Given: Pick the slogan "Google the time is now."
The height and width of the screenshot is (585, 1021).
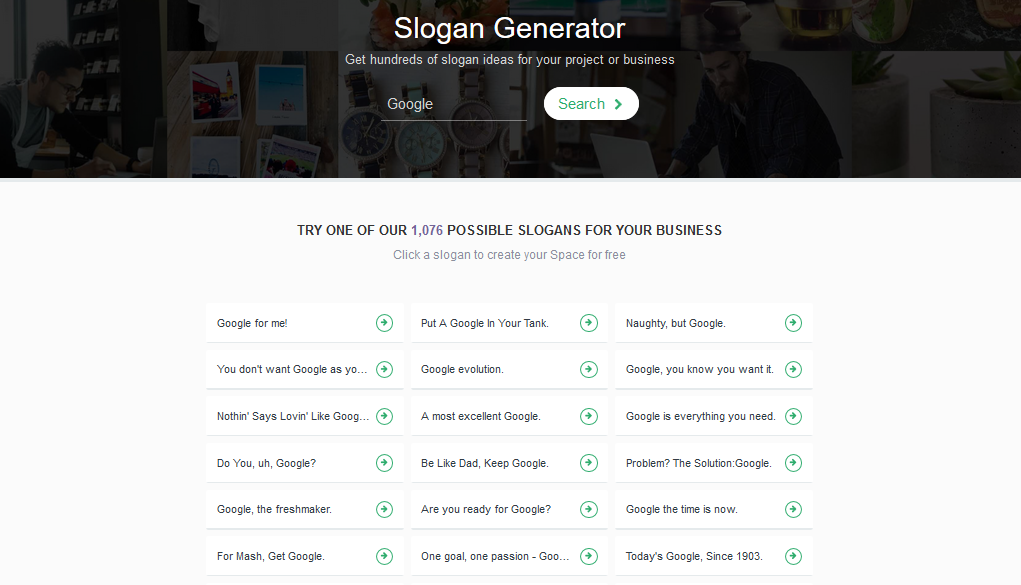Looking at the screenshot, I should [714, 509].
